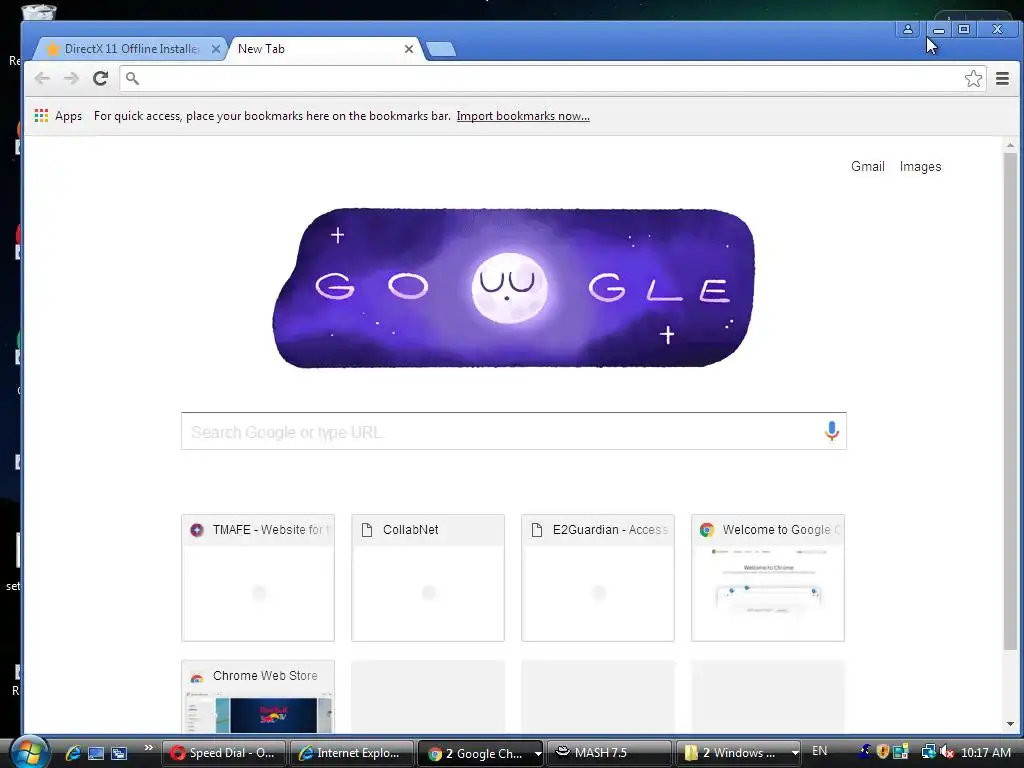Click the Show Desktop quick launch icon
The width and height of the screenshot is (1024, 768).
96,754
